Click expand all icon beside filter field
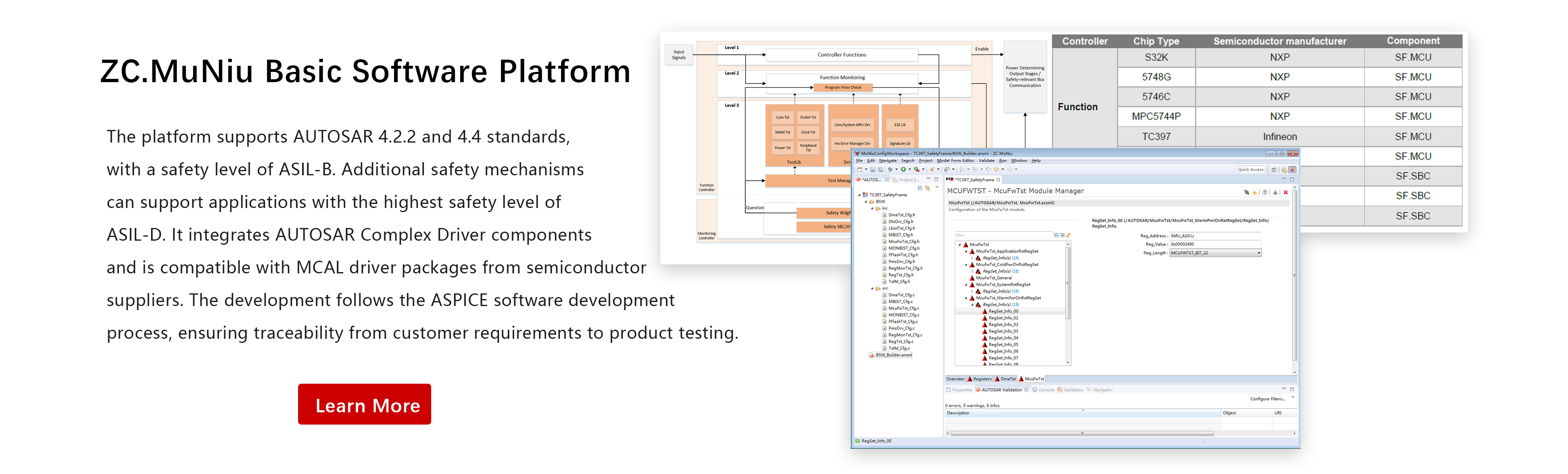This screenshot has height=474, width=1568. tap(1063, 235)
